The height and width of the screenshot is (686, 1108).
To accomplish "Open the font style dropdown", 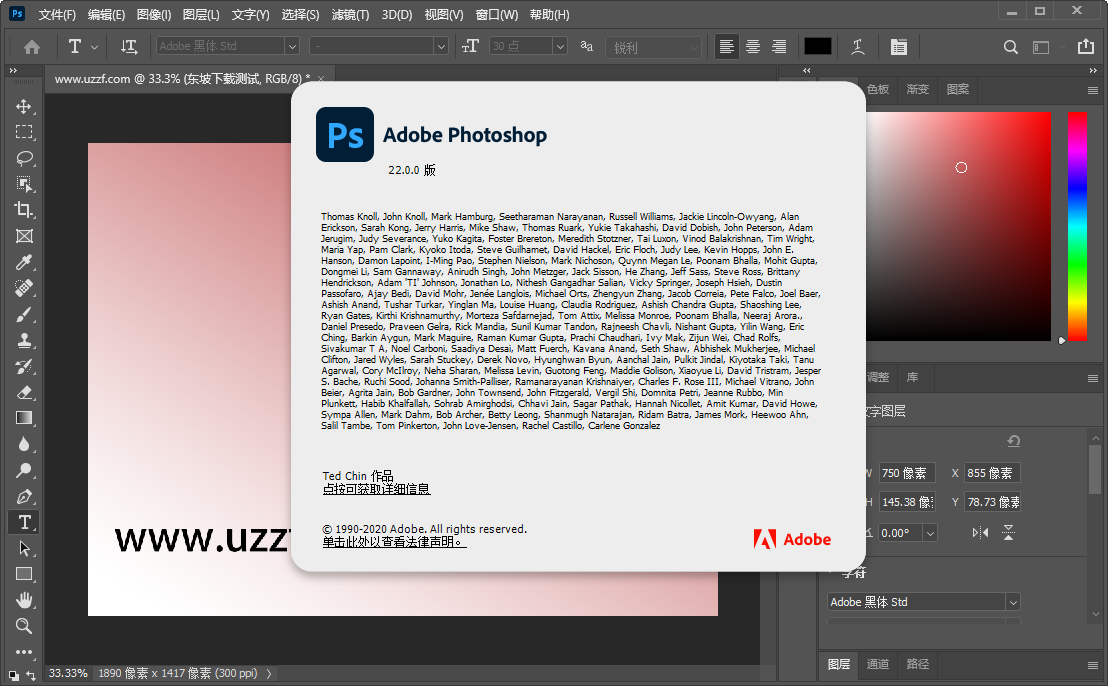I will (x=441, y=47).
